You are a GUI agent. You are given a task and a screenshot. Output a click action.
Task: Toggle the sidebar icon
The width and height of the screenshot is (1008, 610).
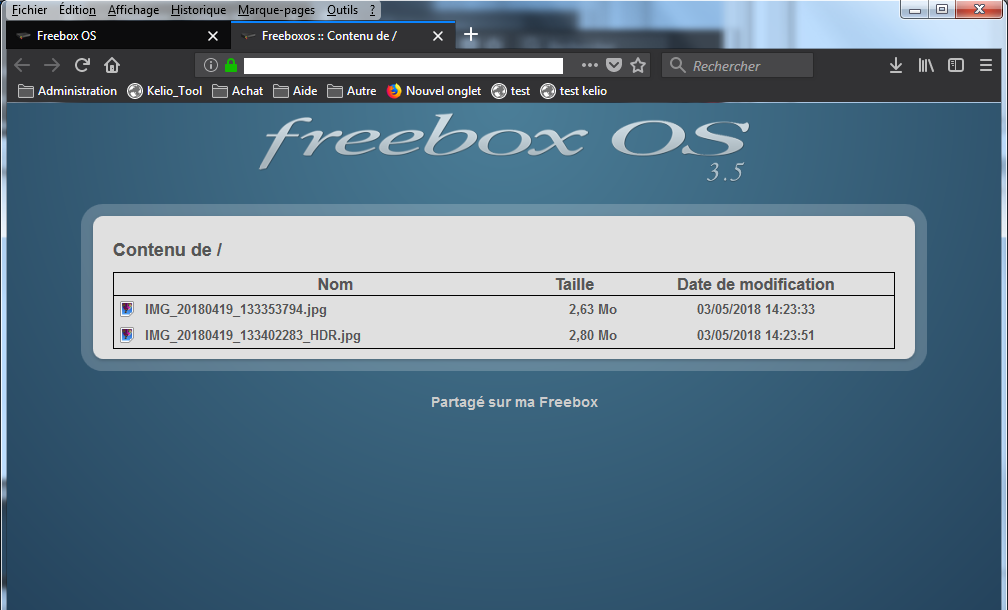[x=956, y=65]
